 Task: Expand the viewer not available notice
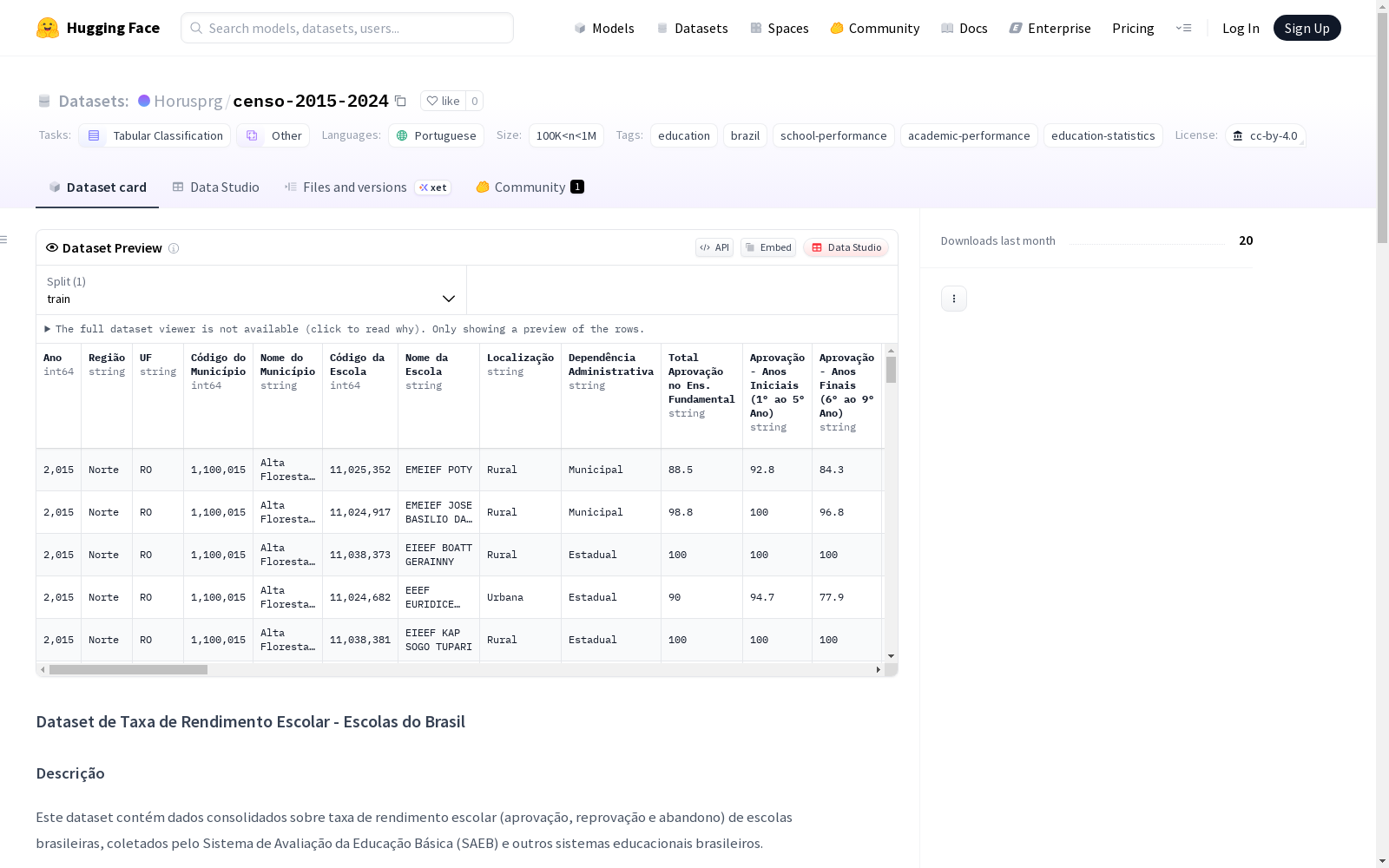point(345,329)
